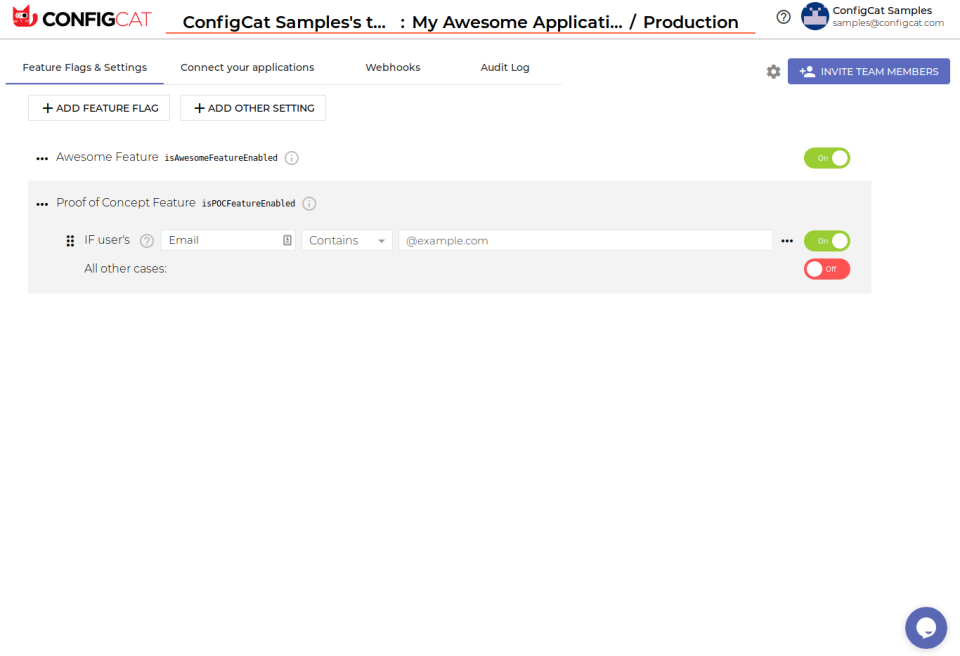Open the targeting rule actions menu
Screen dimensions: 960x656
point(787,240)
